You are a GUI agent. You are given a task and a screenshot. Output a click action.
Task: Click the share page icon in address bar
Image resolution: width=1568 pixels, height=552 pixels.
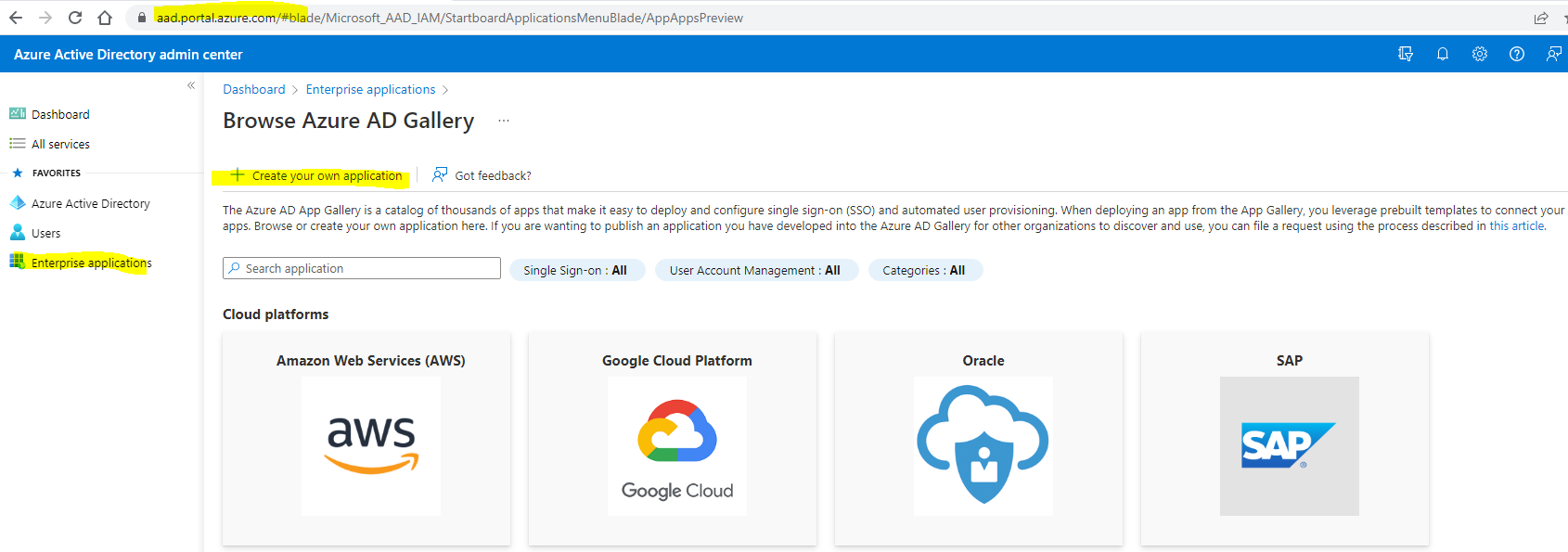pyautogui.click(x=1541, y=18)
